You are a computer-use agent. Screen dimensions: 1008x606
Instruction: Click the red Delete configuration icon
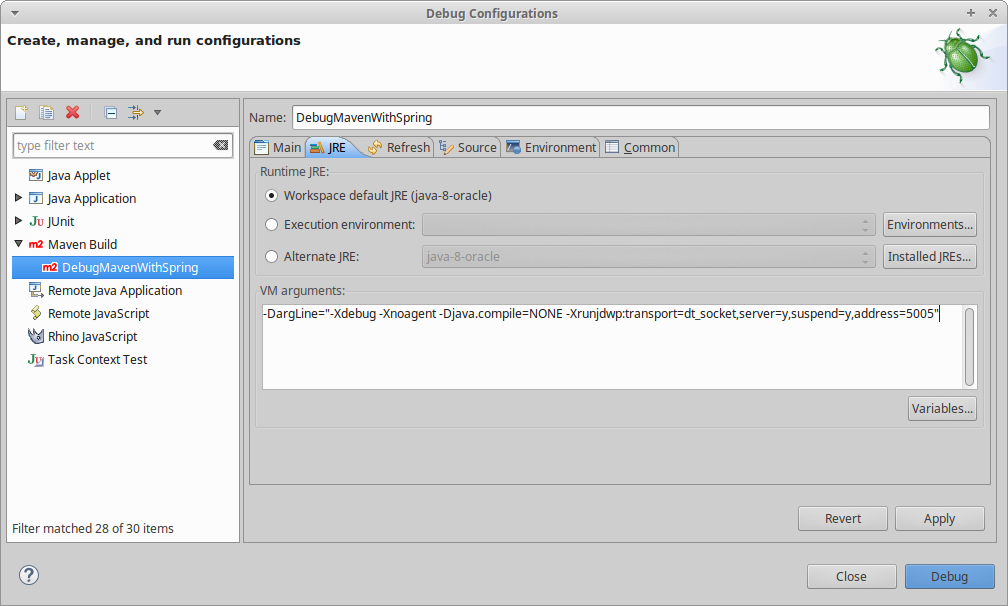pyautogui.click(x=72, y=113)
